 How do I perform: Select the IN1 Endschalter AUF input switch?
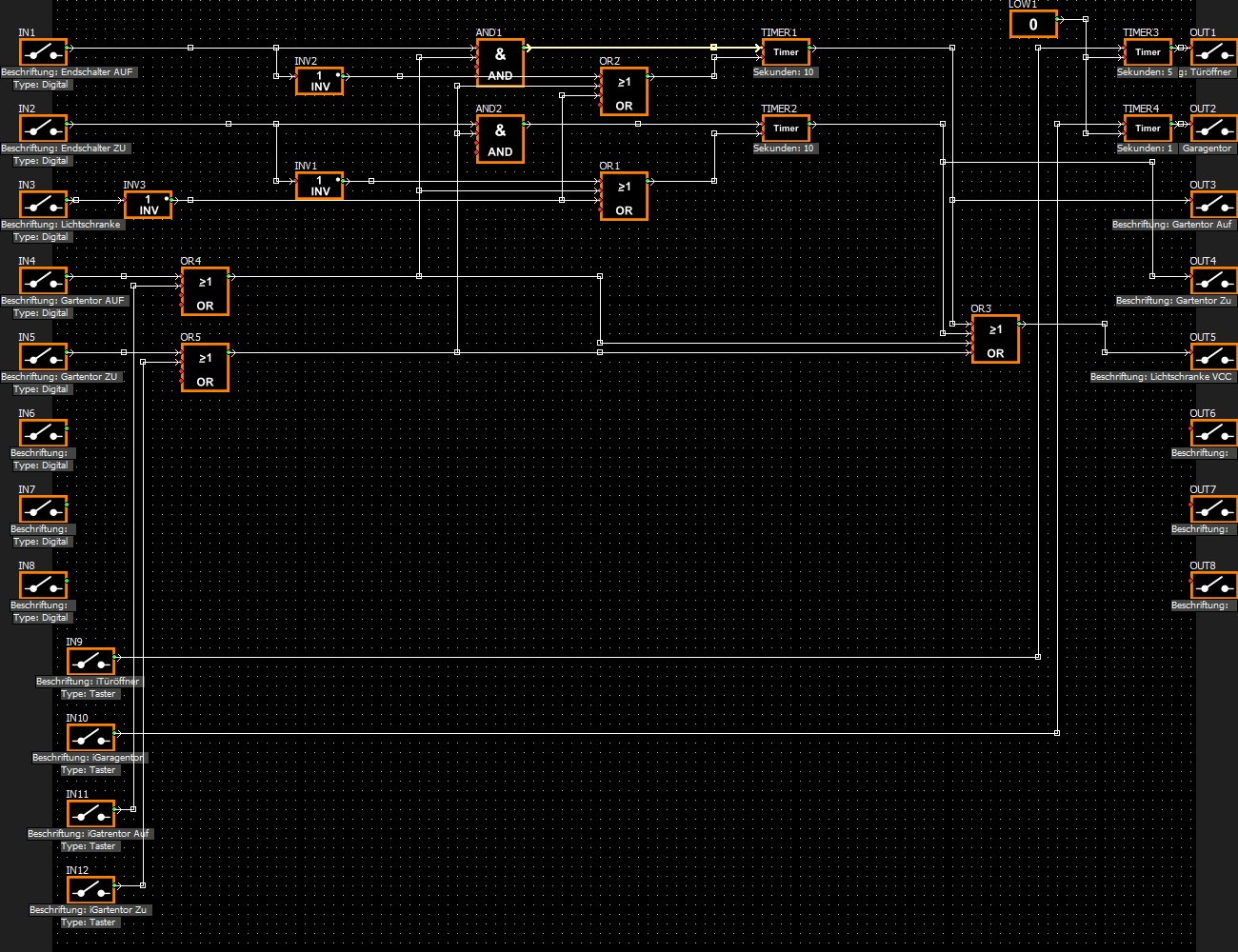tap(43, 51)
